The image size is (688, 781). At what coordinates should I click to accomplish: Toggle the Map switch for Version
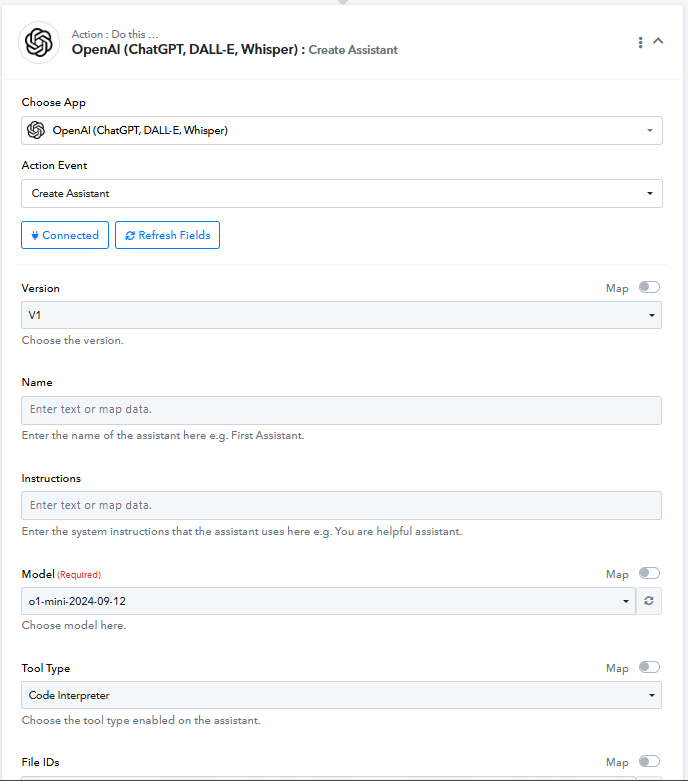tap(649, 287)
